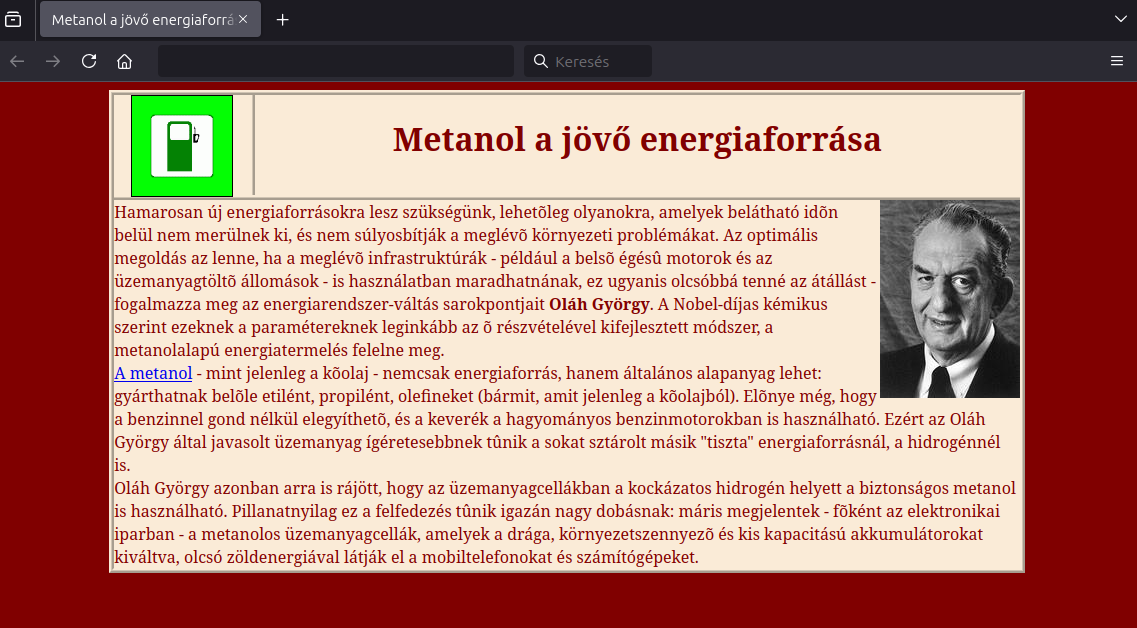Click the green fuel pump image
Image resolution: width=1137 pixels, height=628 pixels.
tap(182, 146)
